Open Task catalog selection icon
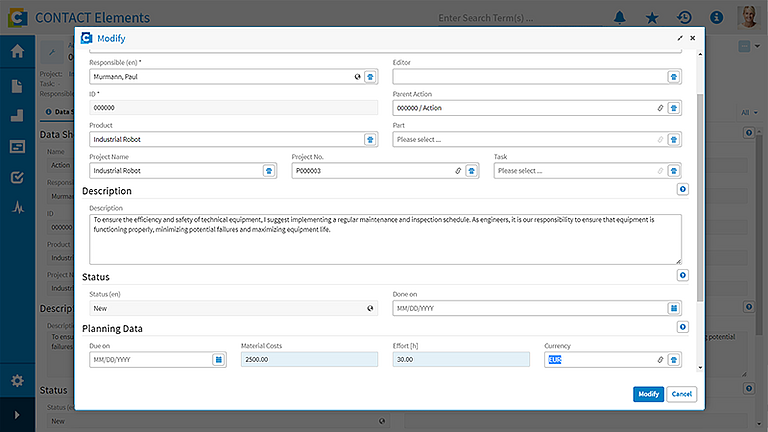The height and width of the screenshot is (432, 768). point(674,171)
